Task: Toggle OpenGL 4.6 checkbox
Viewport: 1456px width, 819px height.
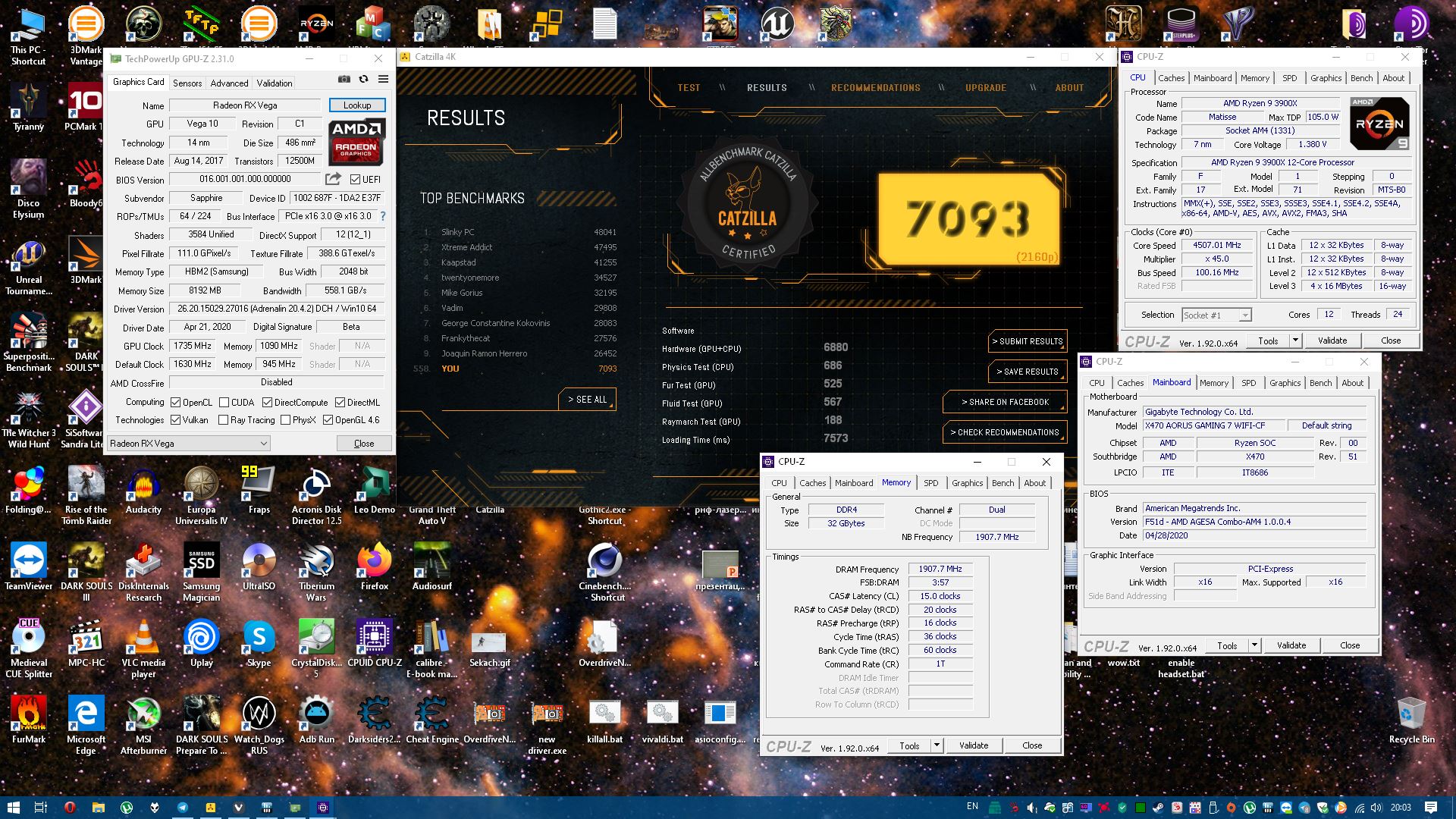Action: (328, 420)
